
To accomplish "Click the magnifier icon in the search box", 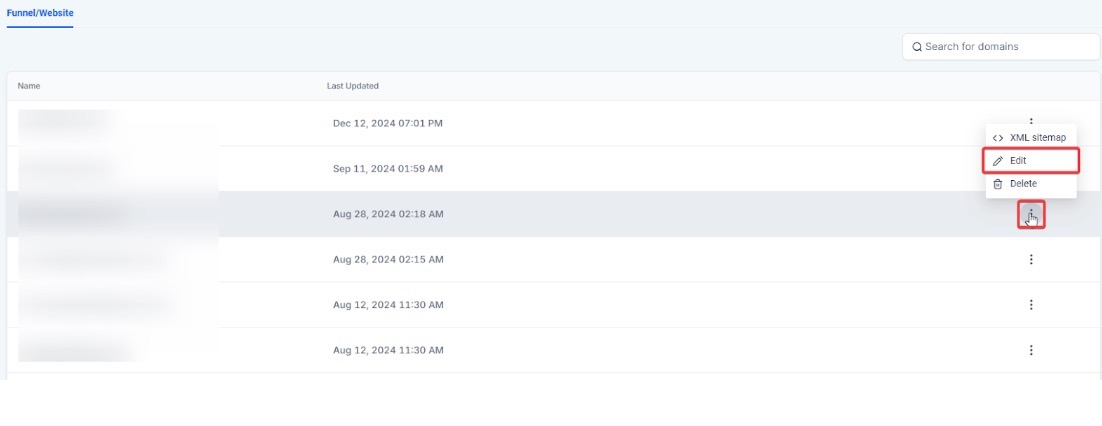I will click(x=917, y=47).
